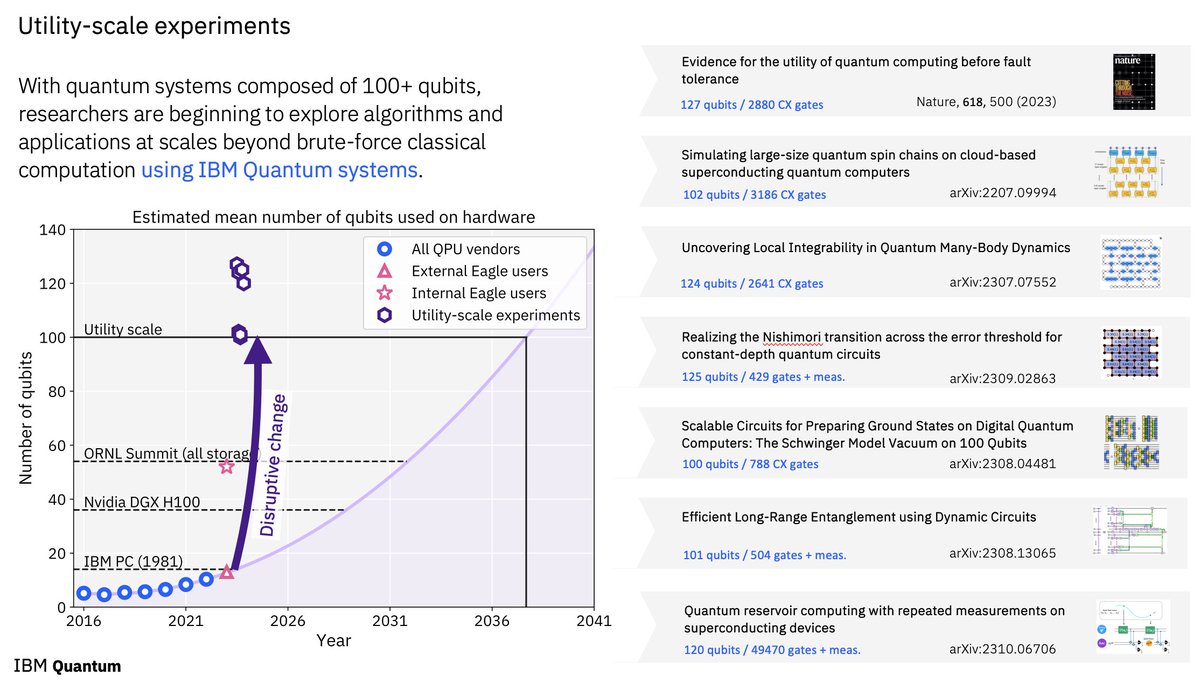1200x696 pixels.
Task: Select the arXiv:2309.02863 reference
Action: tap(1002, 379)
